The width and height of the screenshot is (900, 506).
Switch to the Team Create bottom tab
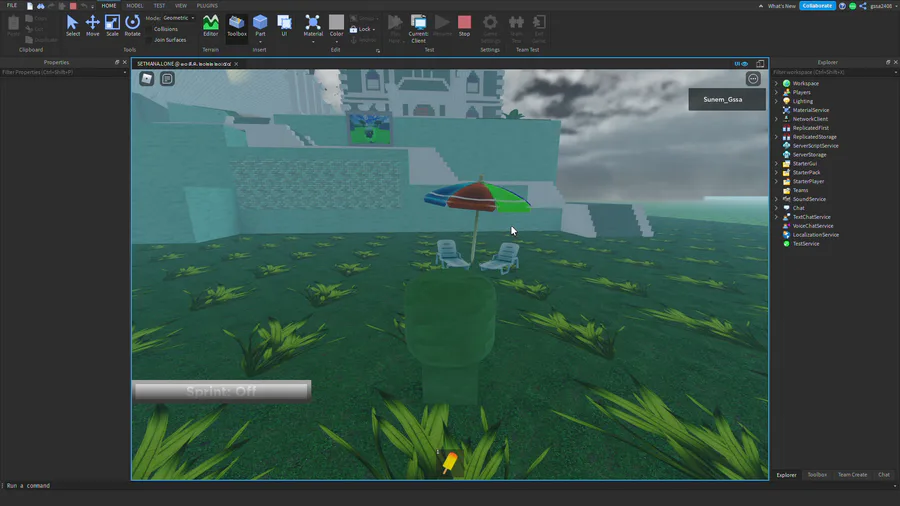(x=852, y=474)
